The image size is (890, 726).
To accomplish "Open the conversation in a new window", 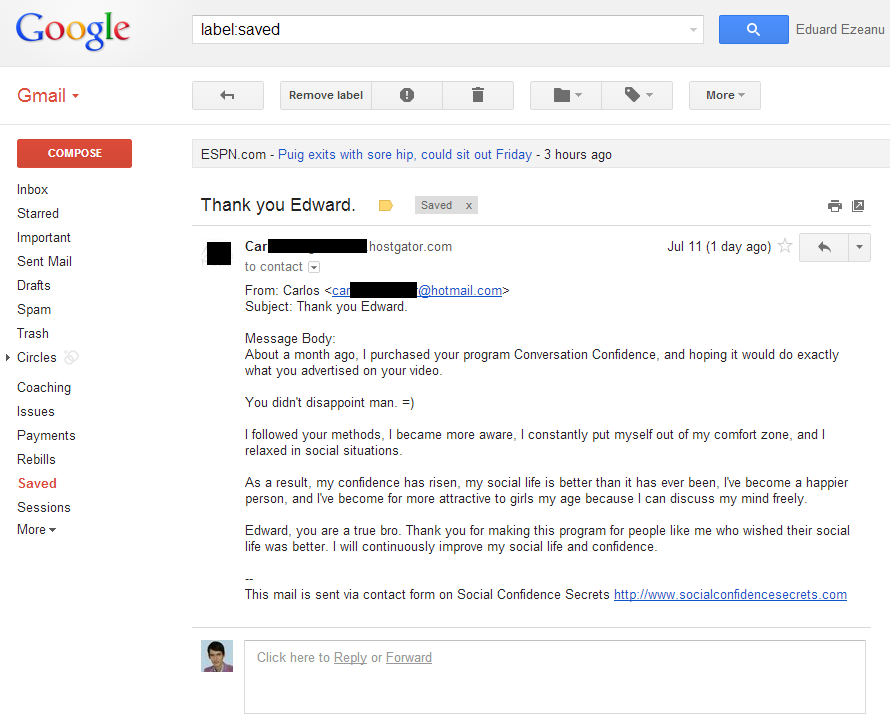I will click(x=858, y=205).
